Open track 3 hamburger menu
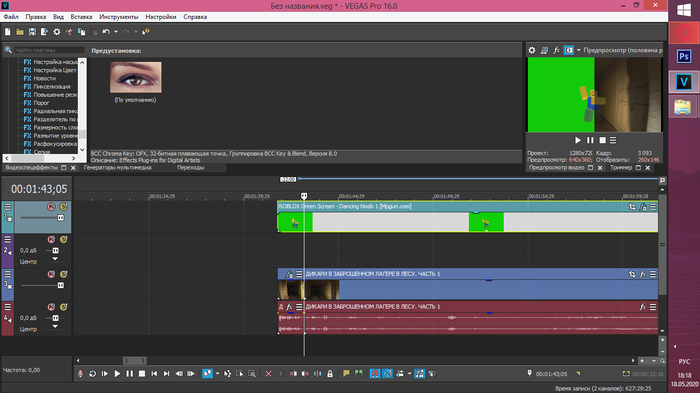This screenshot has height=393, width=700. [x=8, y=274]
